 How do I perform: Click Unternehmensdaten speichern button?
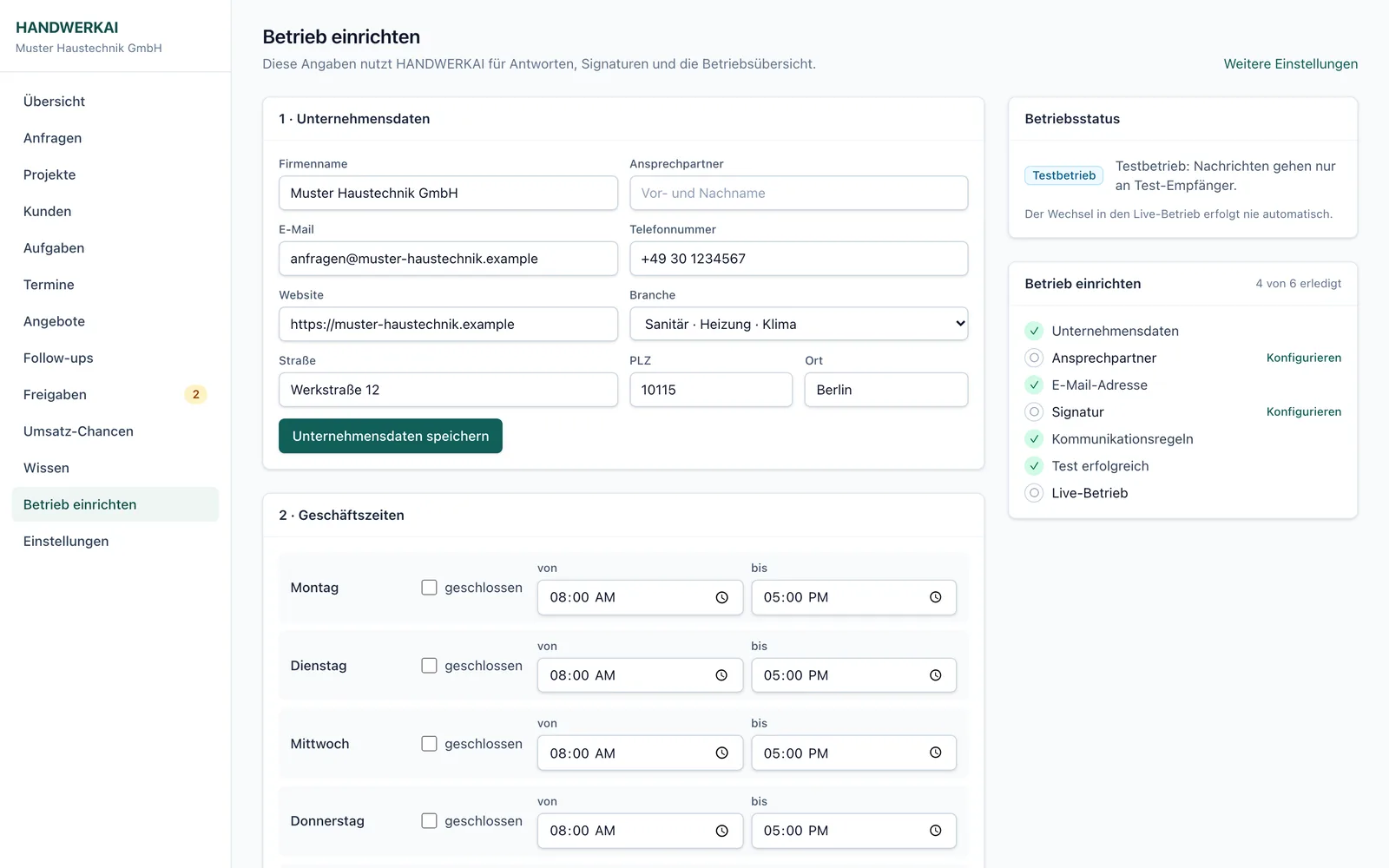391,436
